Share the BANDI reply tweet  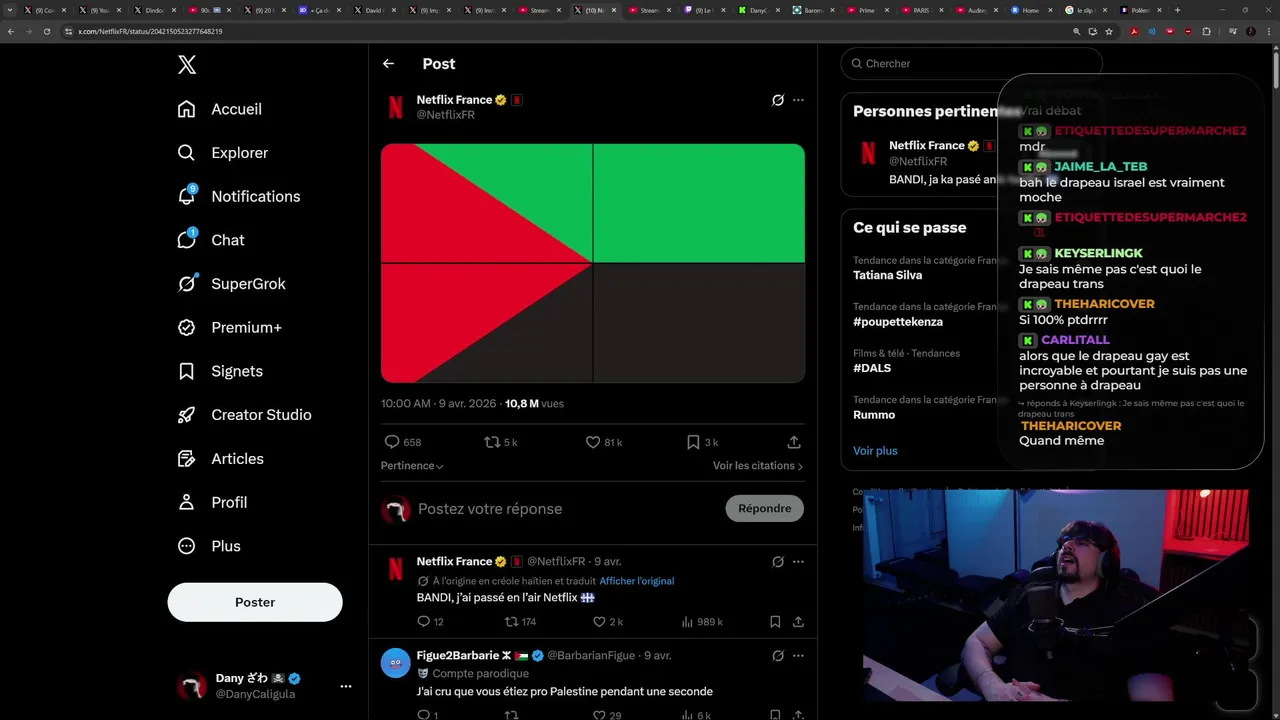click(x=798, y=622)
